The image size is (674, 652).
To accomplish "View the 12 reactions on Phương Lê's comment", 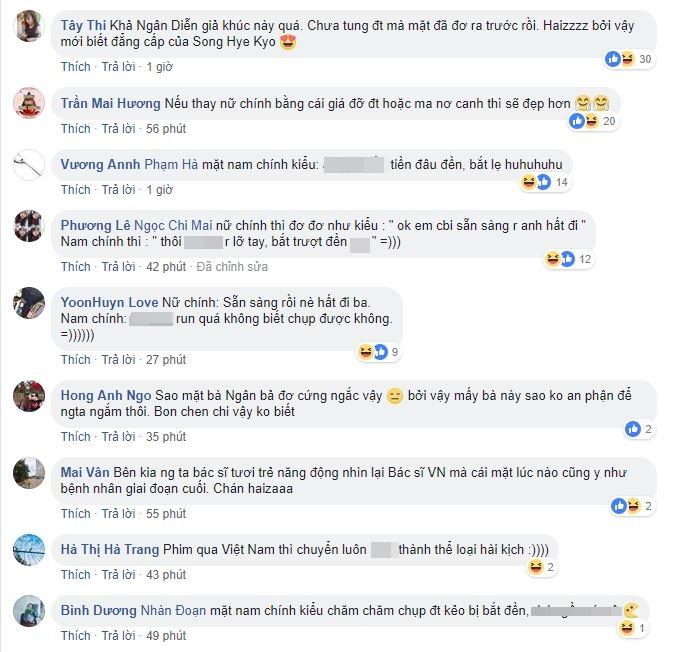I will click(x=568, y=259).
